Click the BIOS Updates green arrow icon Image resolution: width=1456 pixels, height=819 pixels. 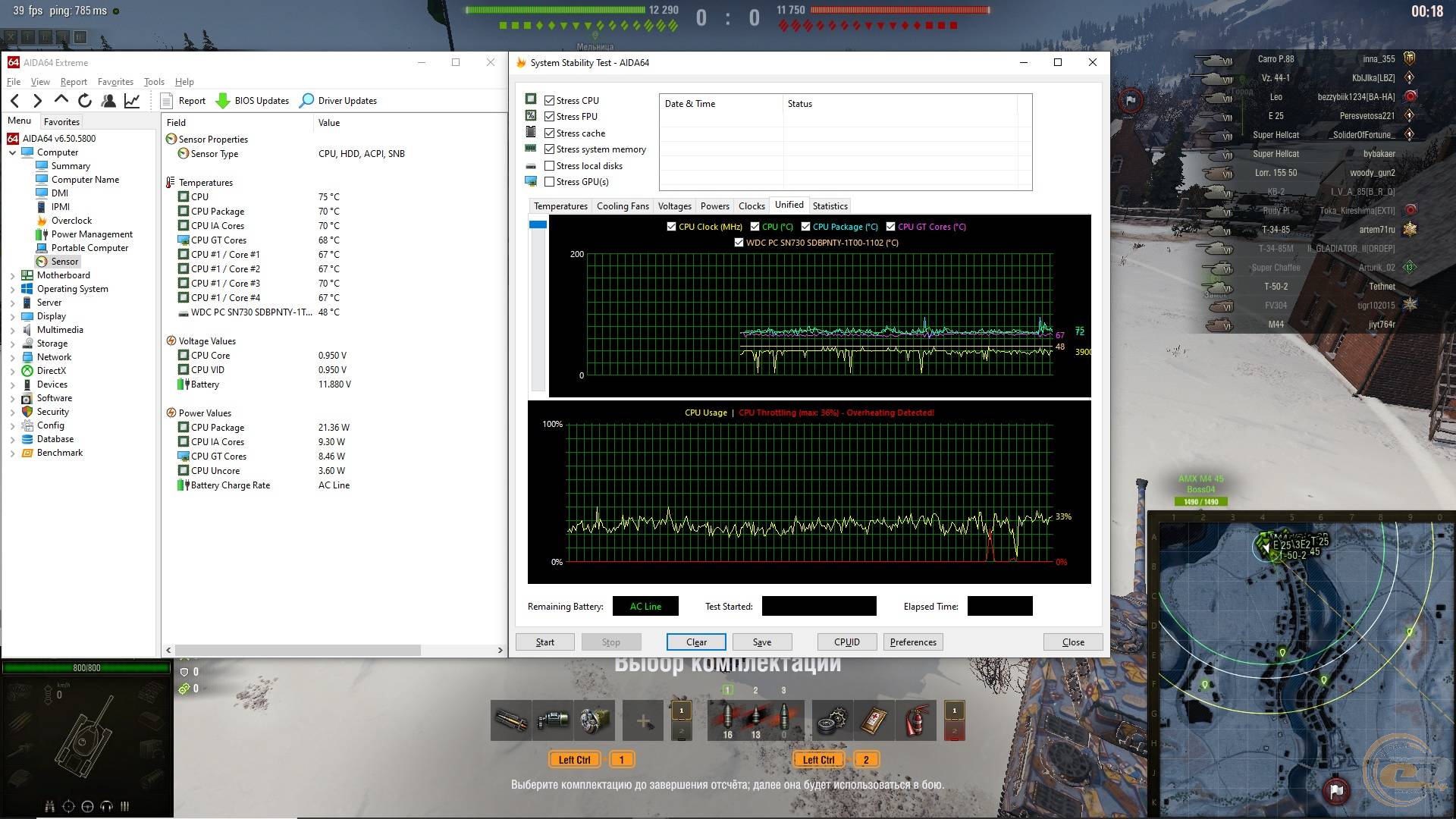coord(223,101)
